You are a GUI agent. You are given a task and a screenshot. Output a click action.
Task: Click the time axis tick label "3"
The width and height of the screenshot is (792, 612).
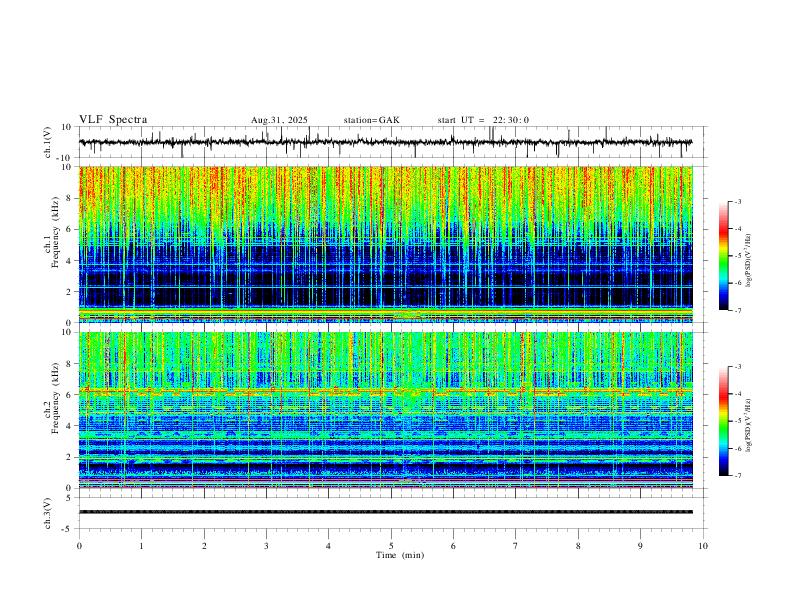266,546
